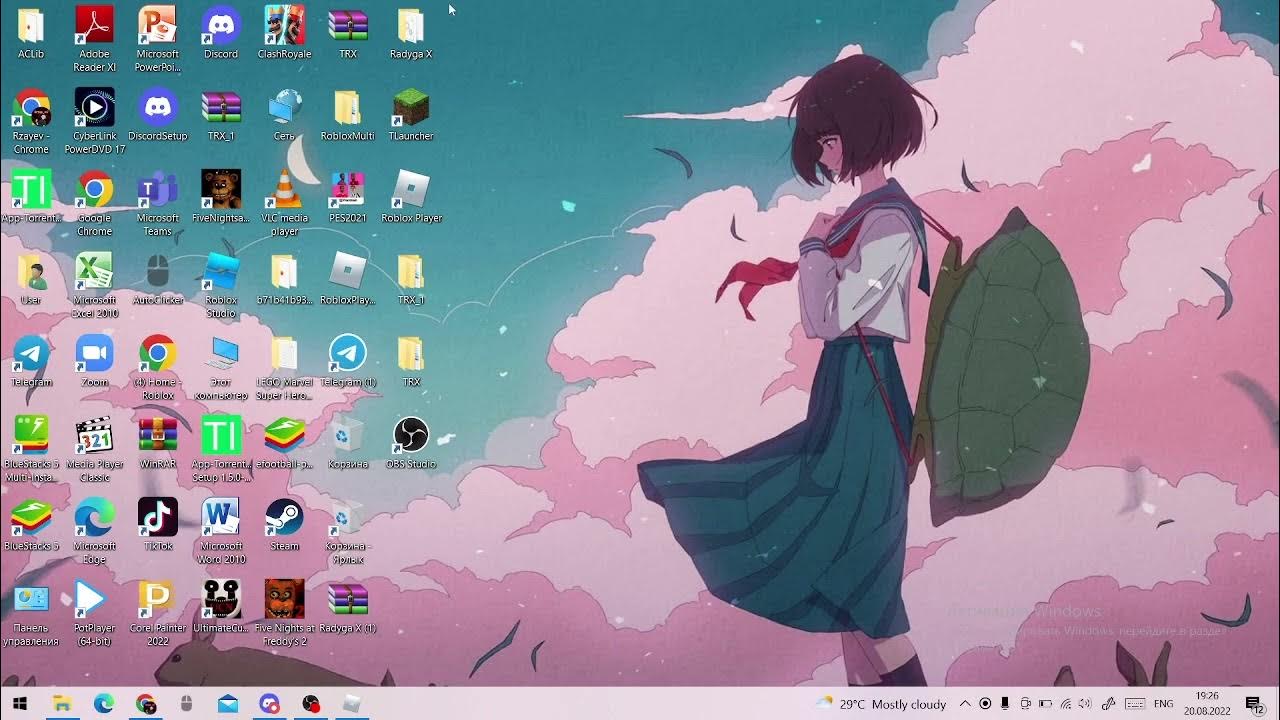Open BlueStacks 5 Multi-Instance Manager icon
Screen dimensions: 1280x720
pos(31,450)
